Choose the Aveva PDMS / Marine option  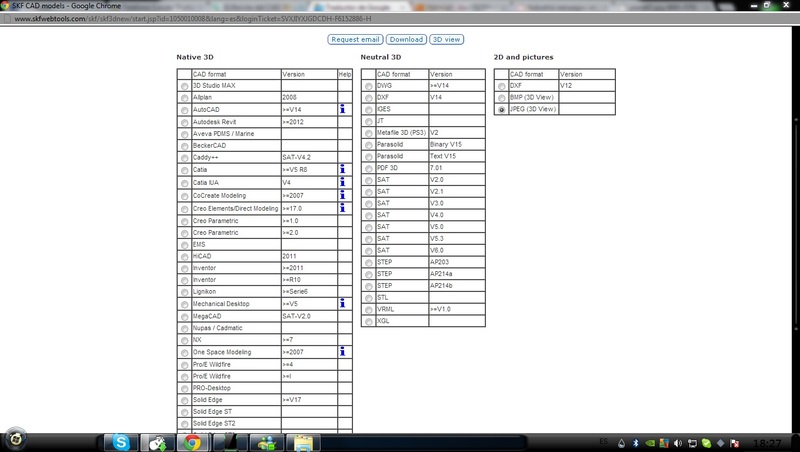pos(185,134)
